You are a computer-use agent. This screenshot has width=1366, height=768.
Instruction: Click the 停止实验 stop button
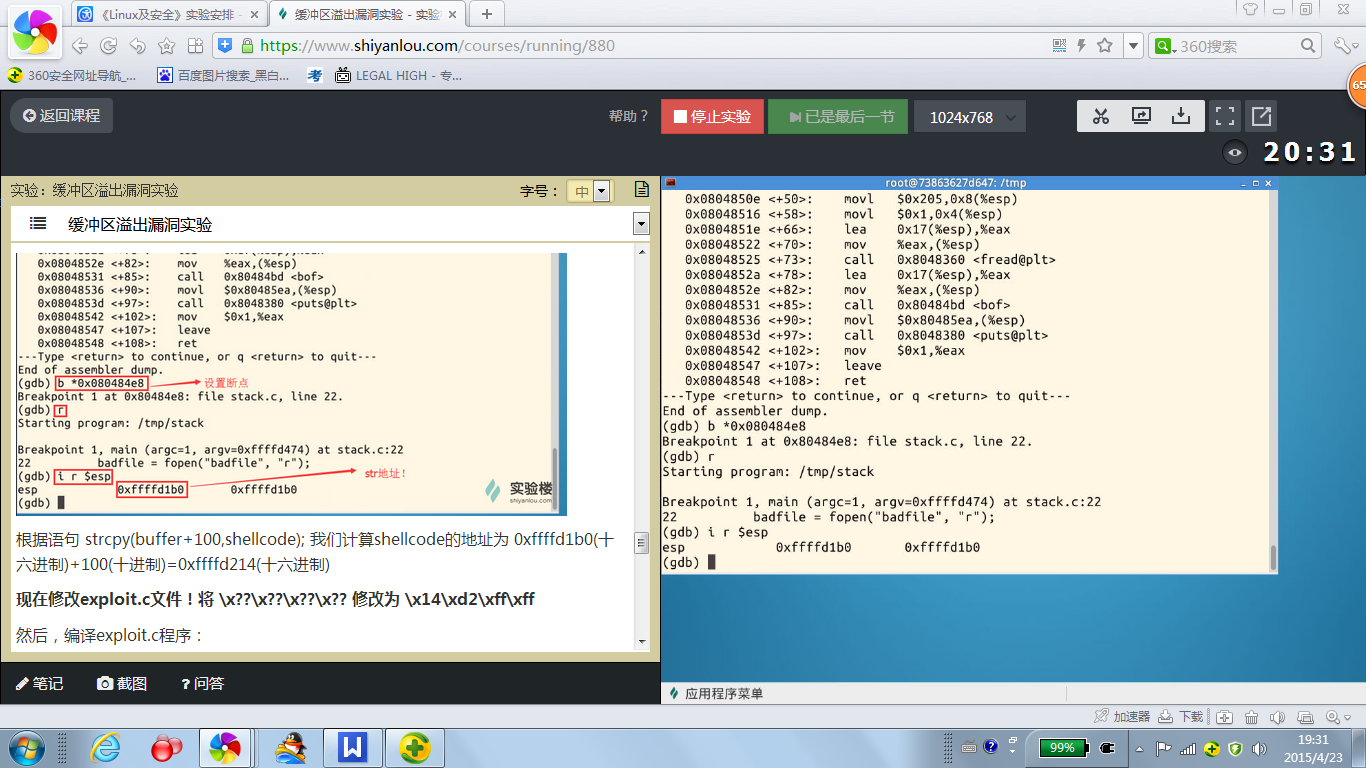(712, 117)
